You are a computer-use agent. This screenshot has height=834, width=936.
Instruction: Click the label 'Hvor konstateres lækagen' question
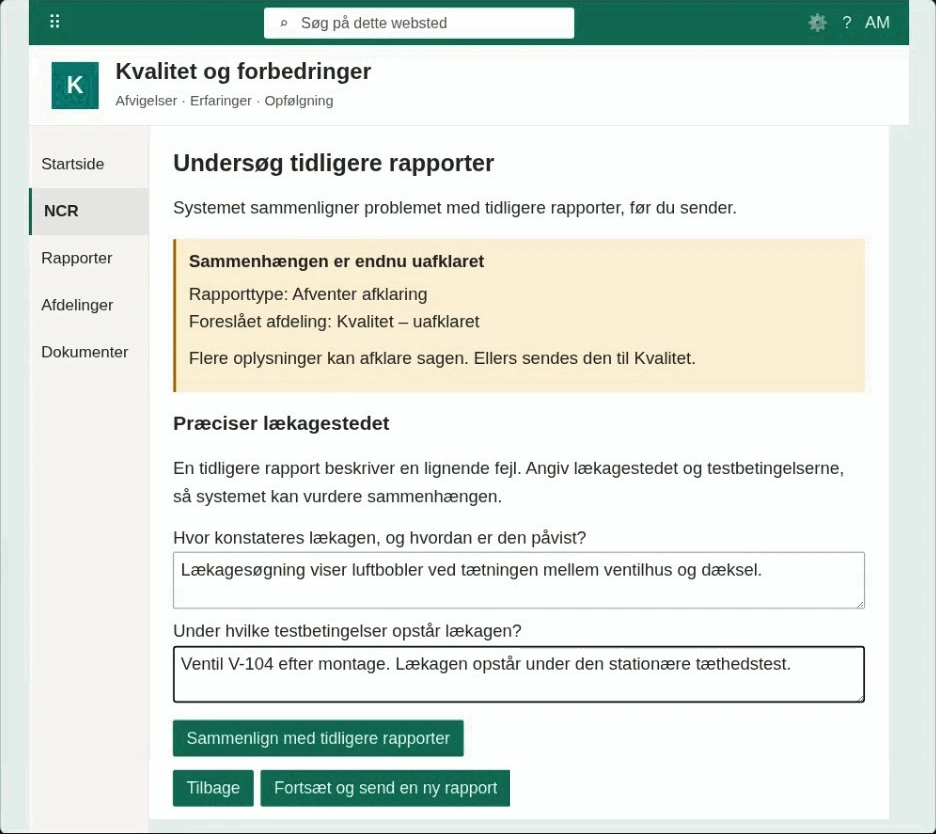point(380,538)
